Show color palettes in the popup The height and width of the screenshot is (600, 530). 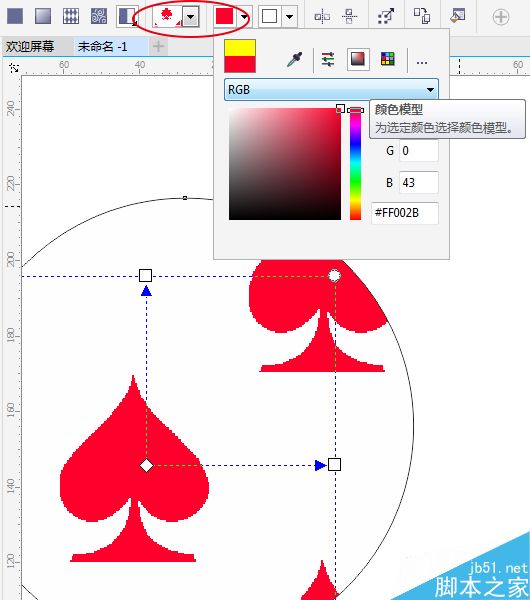[388, 59]
